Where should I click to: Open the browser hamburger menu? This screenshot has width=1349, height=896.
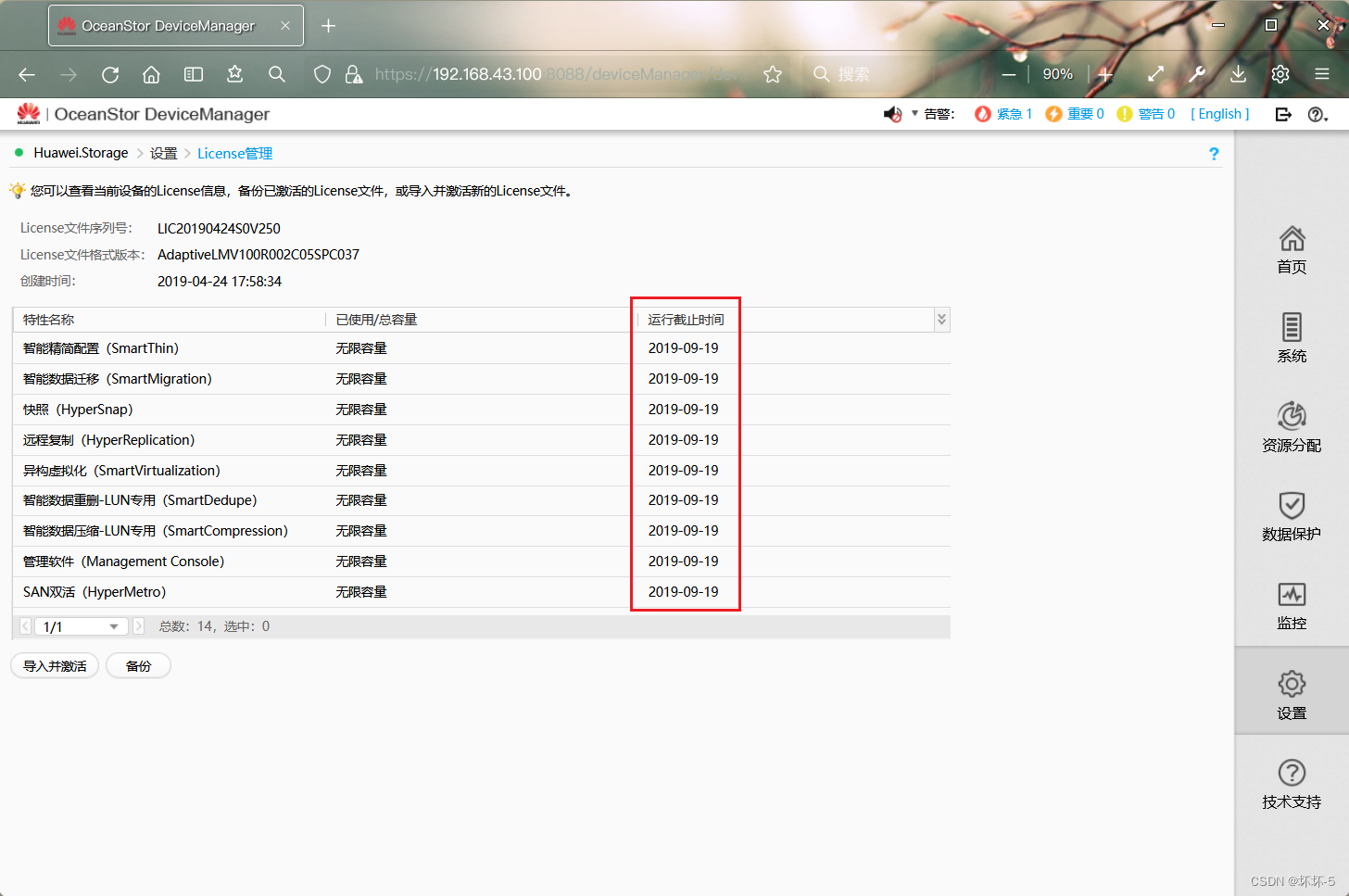(1322, 74)
